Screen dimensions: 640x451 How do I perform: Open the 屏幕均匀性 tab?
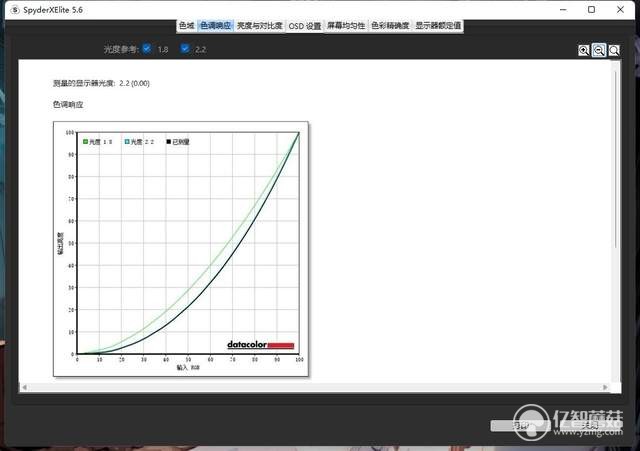[346, 26]
